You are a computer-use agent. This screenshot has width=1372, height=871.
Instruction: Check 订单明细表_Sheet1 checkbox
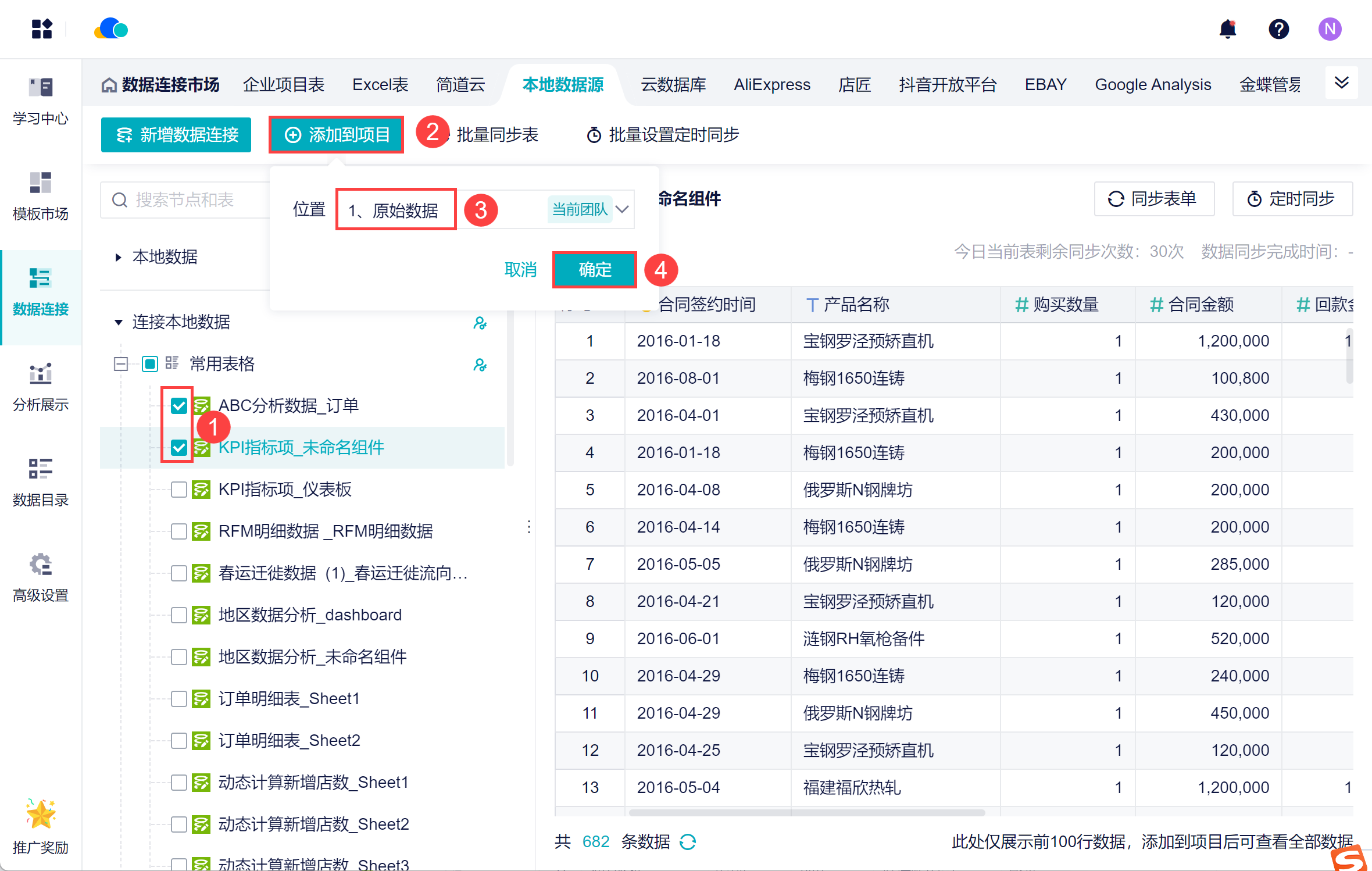pos(178,699)
